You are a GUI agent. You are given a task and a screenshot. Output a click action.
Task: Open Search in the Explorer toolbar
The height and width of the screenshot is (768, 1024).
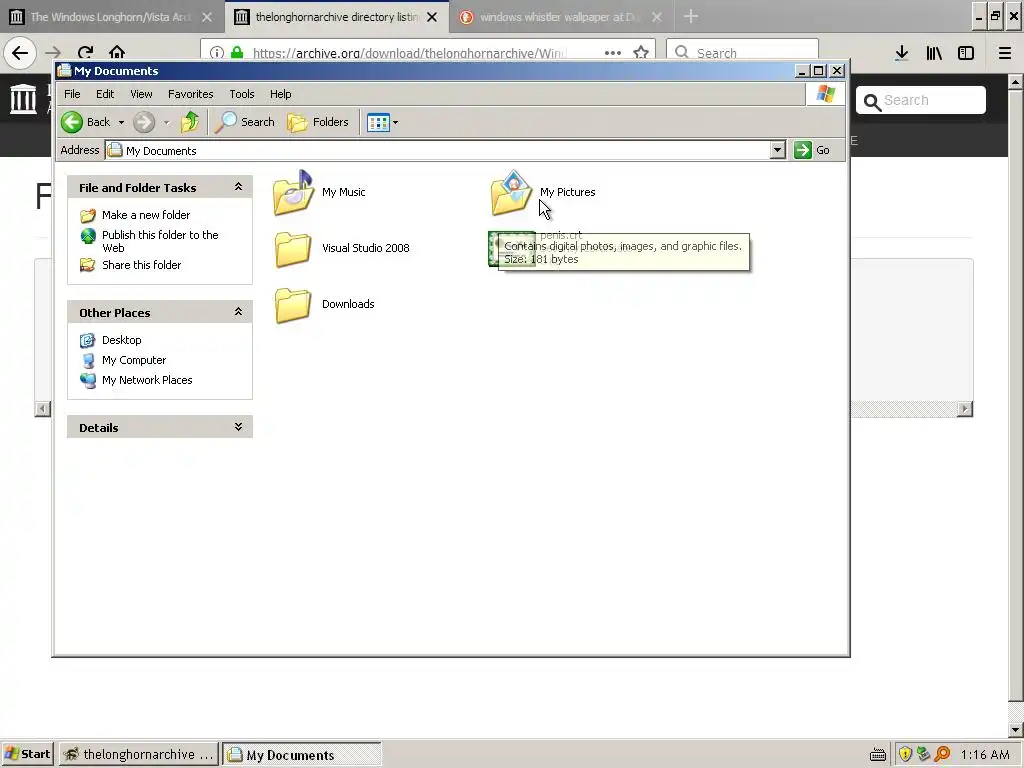(x=246, y=122)
